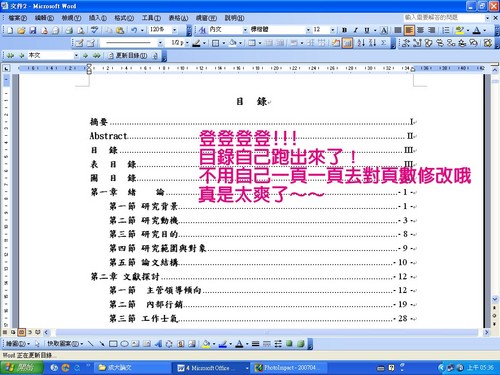Select the Draw Table pencil tool
The image size is (500, 375).
click(79, 43)
